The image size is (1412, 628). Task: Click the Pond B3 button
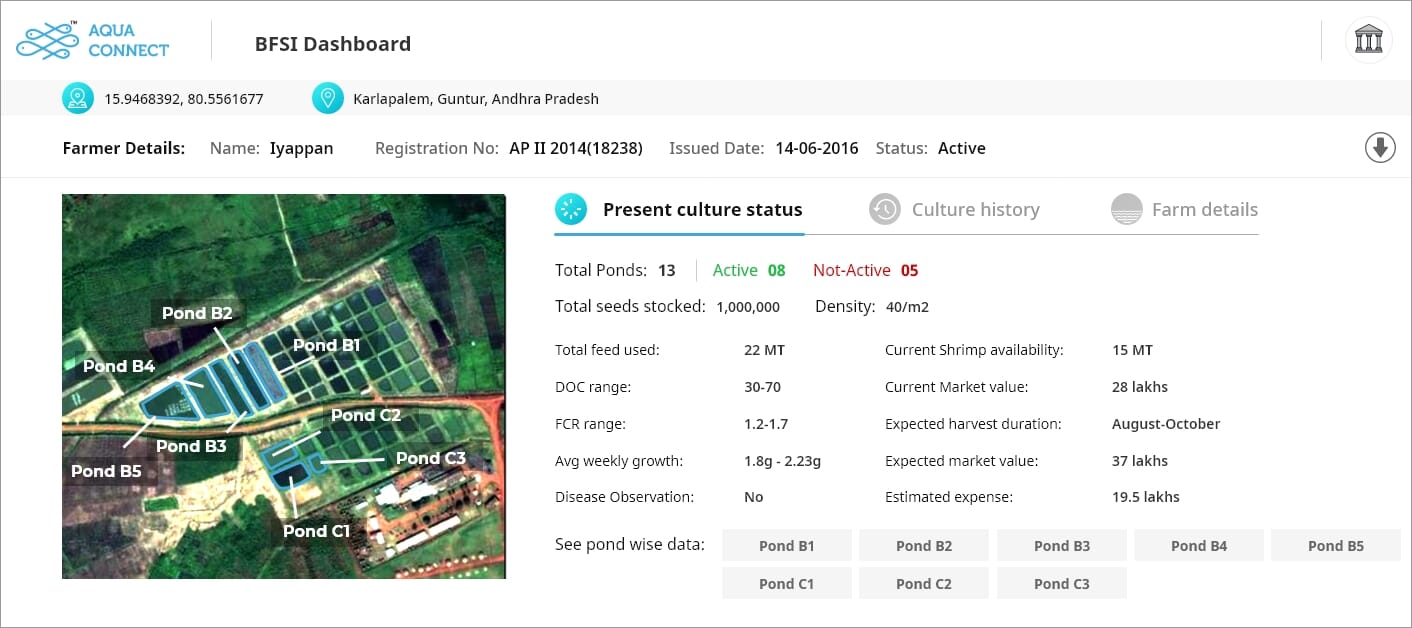click(x=1061, y=546)
